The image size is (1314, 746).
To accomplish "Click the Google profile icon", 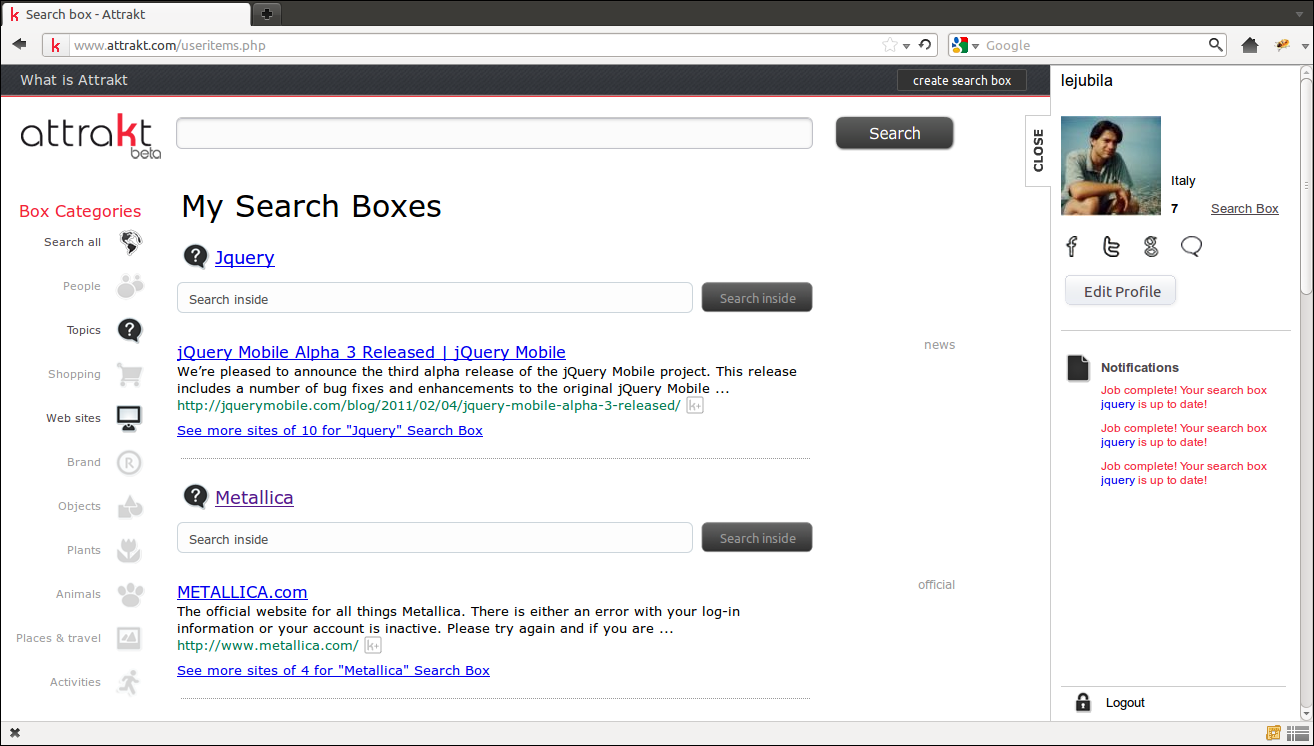I will coord(1151,246).
